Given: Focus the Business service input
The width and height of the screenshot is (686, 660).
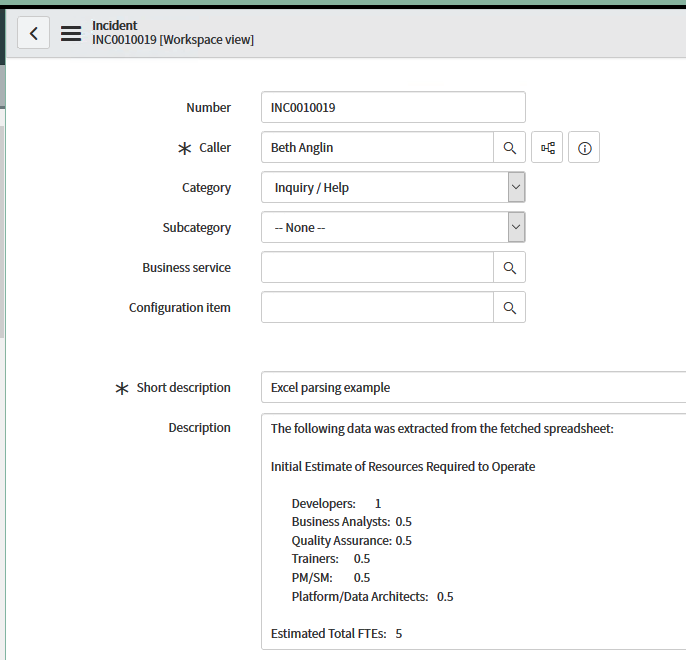Looking at the screenshot, I should pyautogui.click(x=378, y=267).
